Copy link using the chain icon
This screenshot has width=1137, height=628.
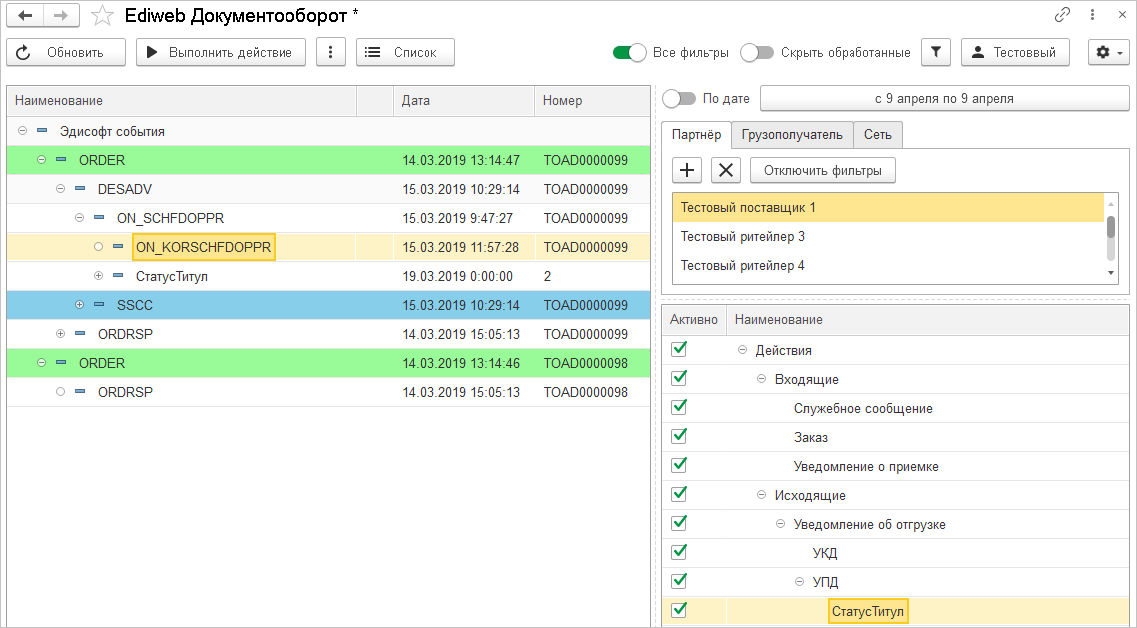pyautogui.click(x=1062, y=15)
